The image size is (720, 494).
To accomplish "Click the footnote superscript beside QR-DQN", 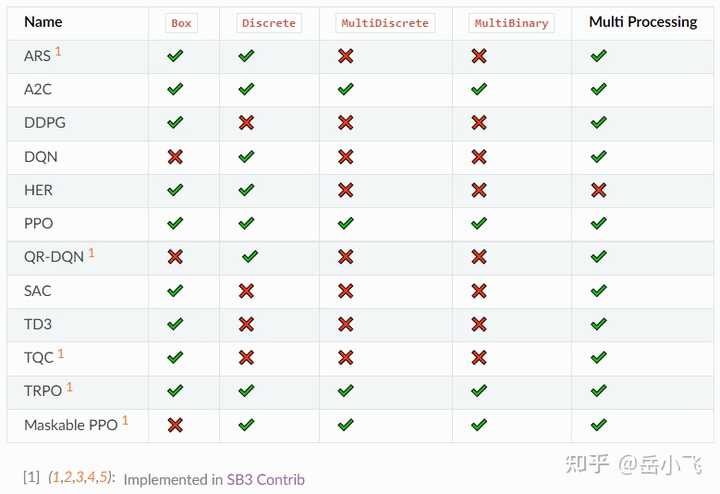I will [x=91, y=253].
